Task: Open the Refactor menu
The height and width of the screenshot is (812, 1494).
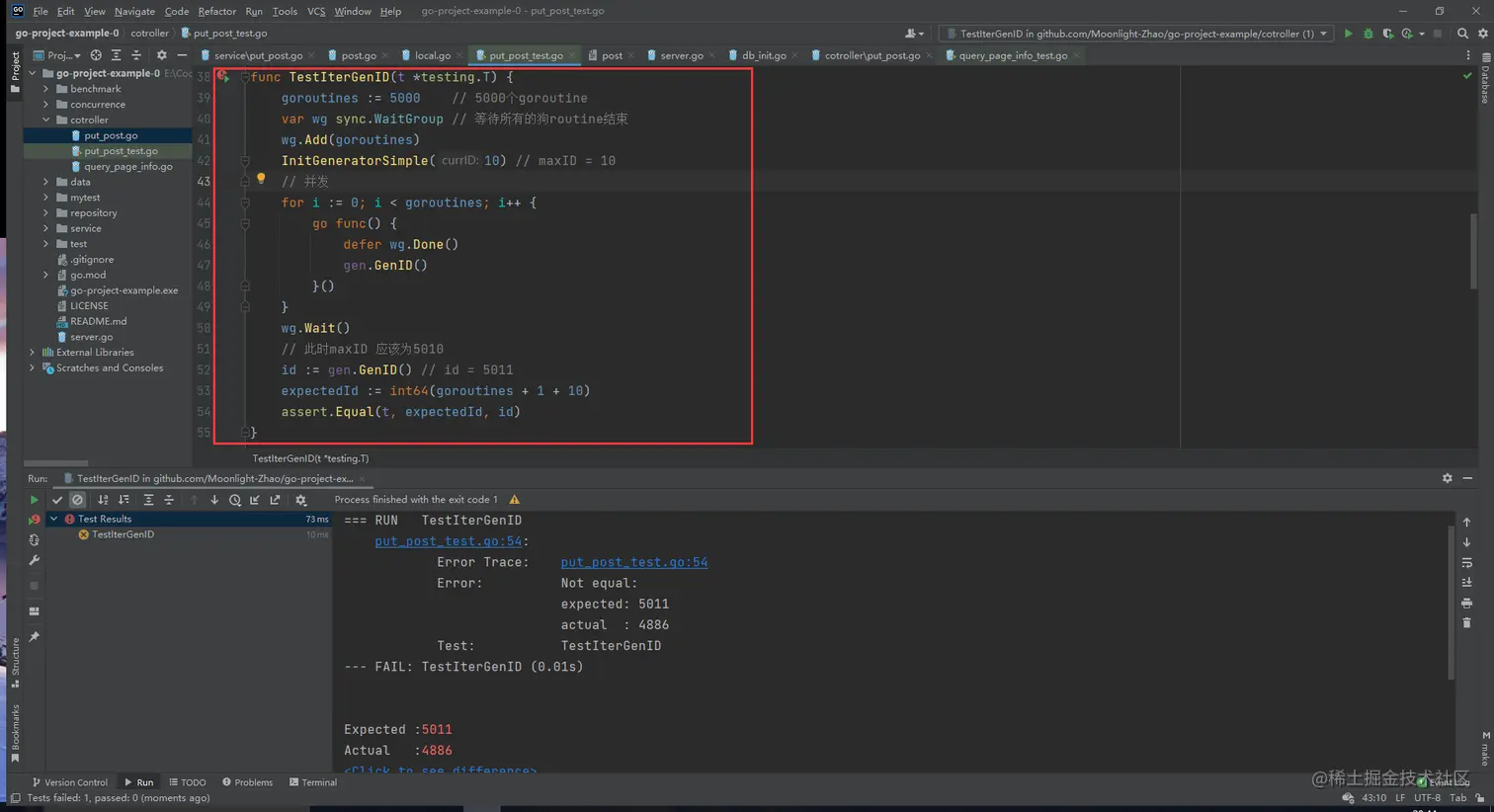Action: click(216, 11)
